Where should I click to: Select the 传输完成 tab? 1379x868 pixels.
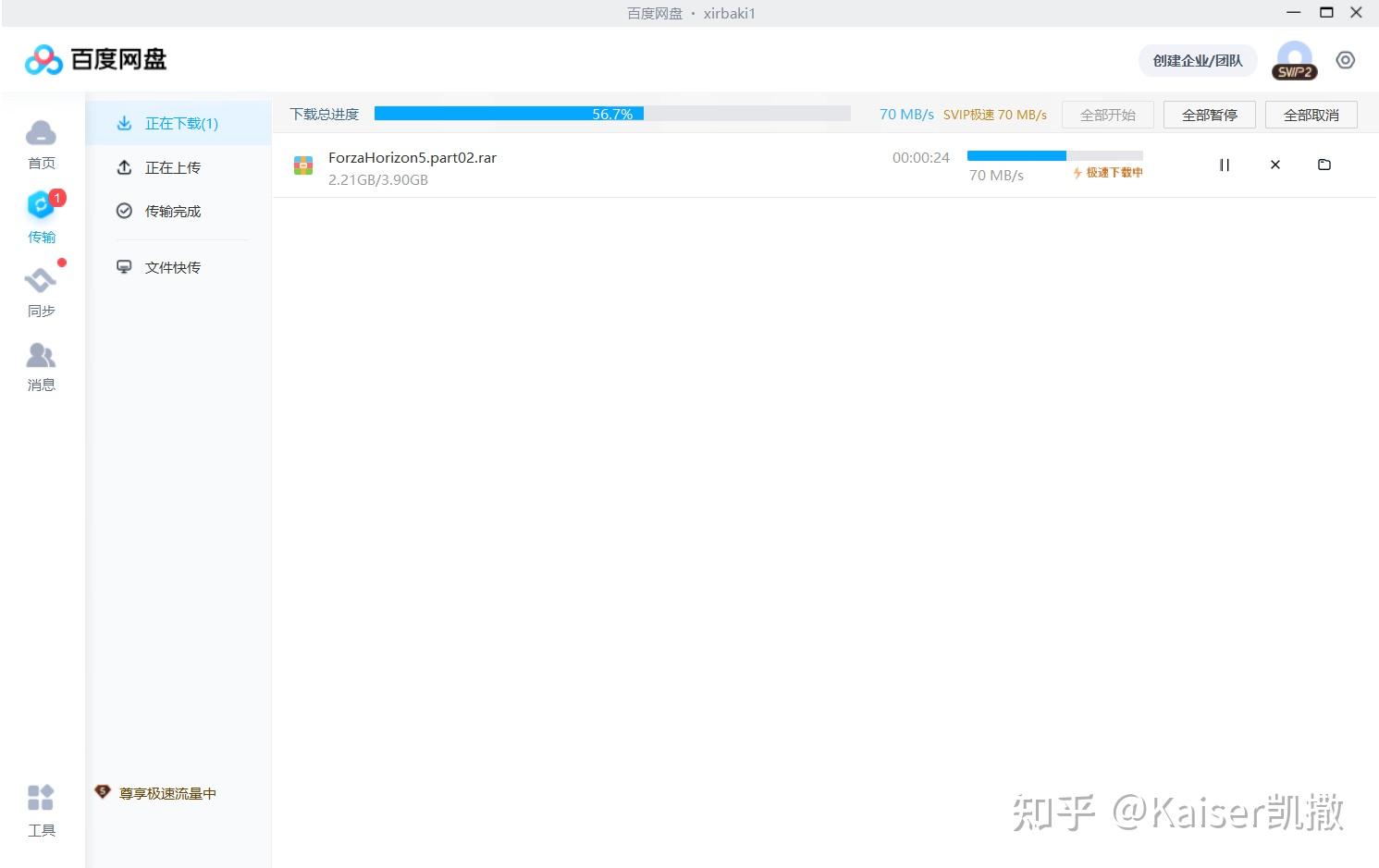179,211
